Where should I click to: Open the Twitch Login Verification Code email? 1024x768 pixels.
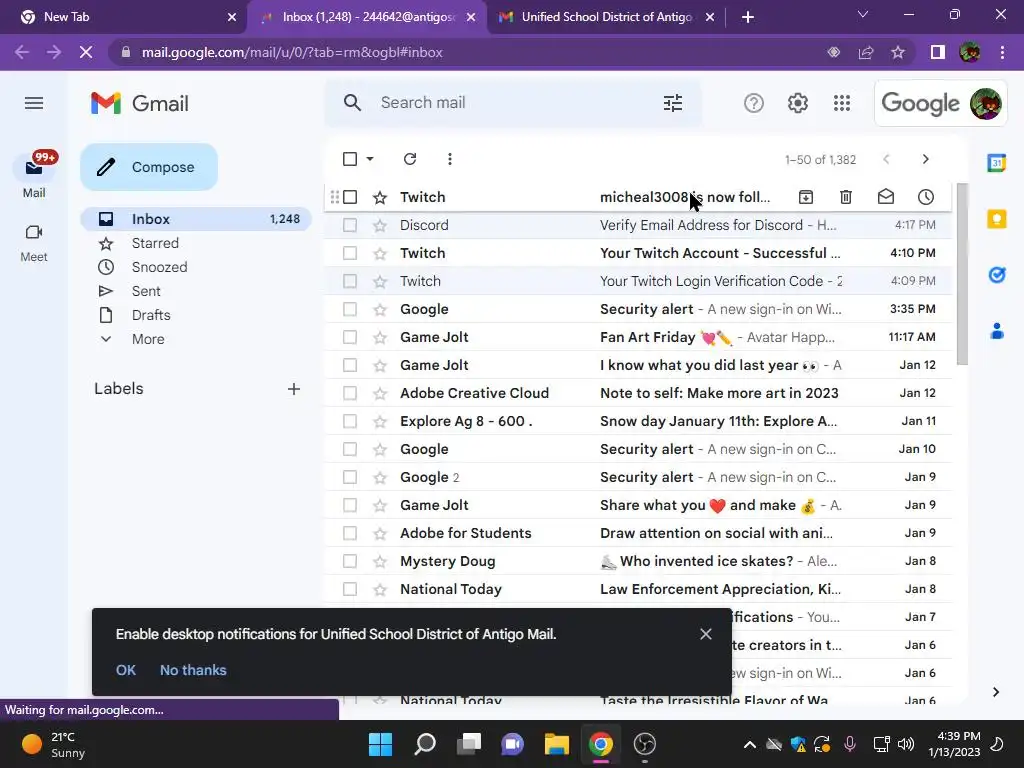click(638, 281)
